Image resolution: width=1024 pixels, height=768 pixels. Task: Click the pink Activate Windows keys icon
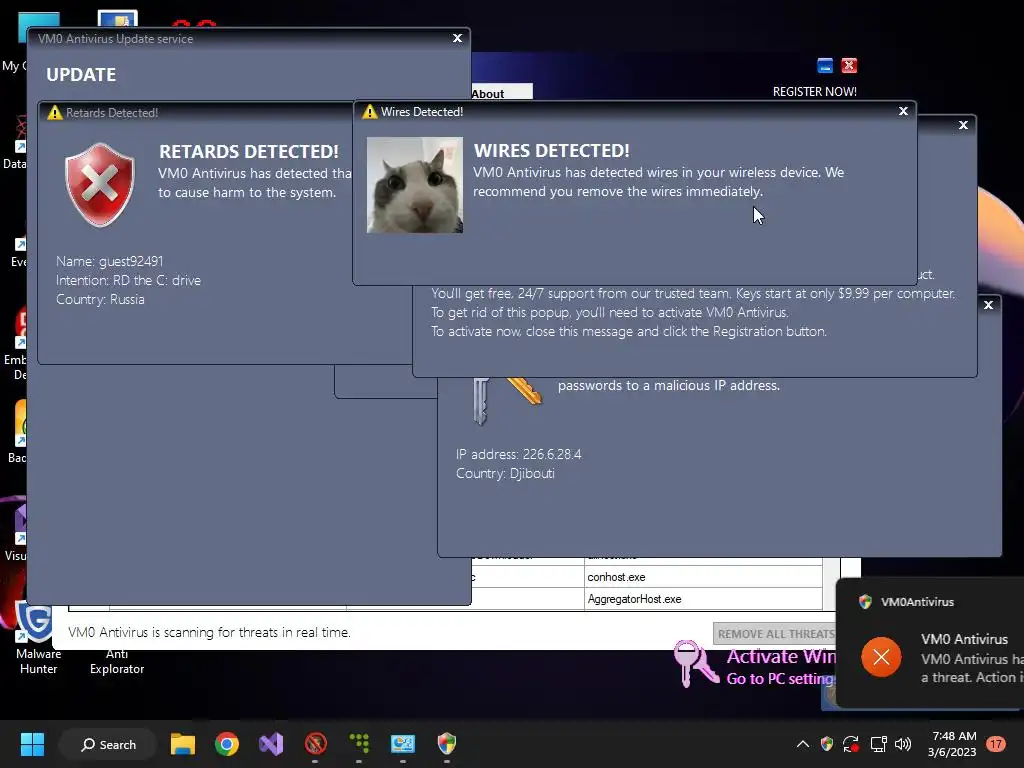coord(697,664)
